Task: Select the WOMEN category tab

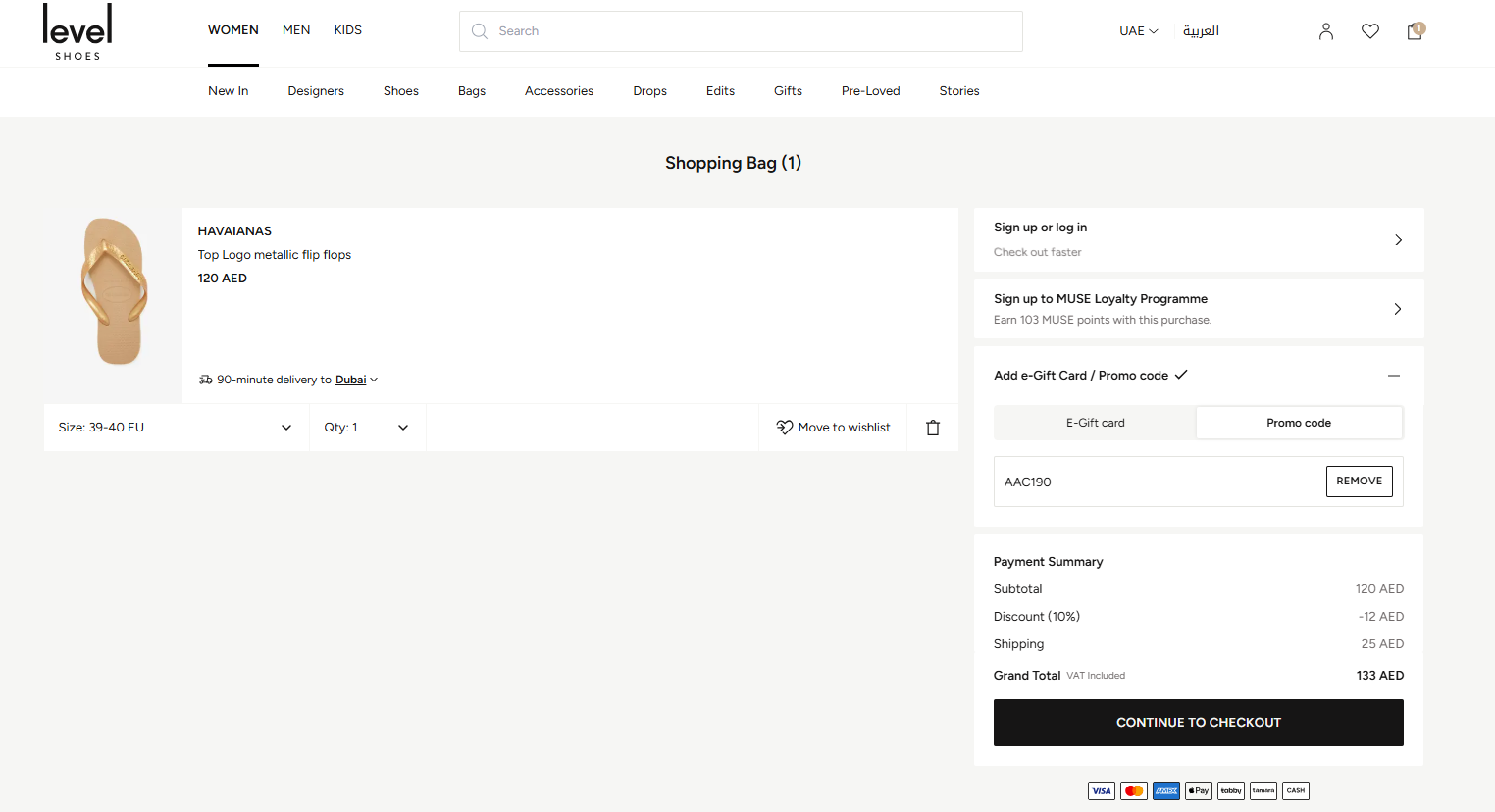Action: pos(233,30)
